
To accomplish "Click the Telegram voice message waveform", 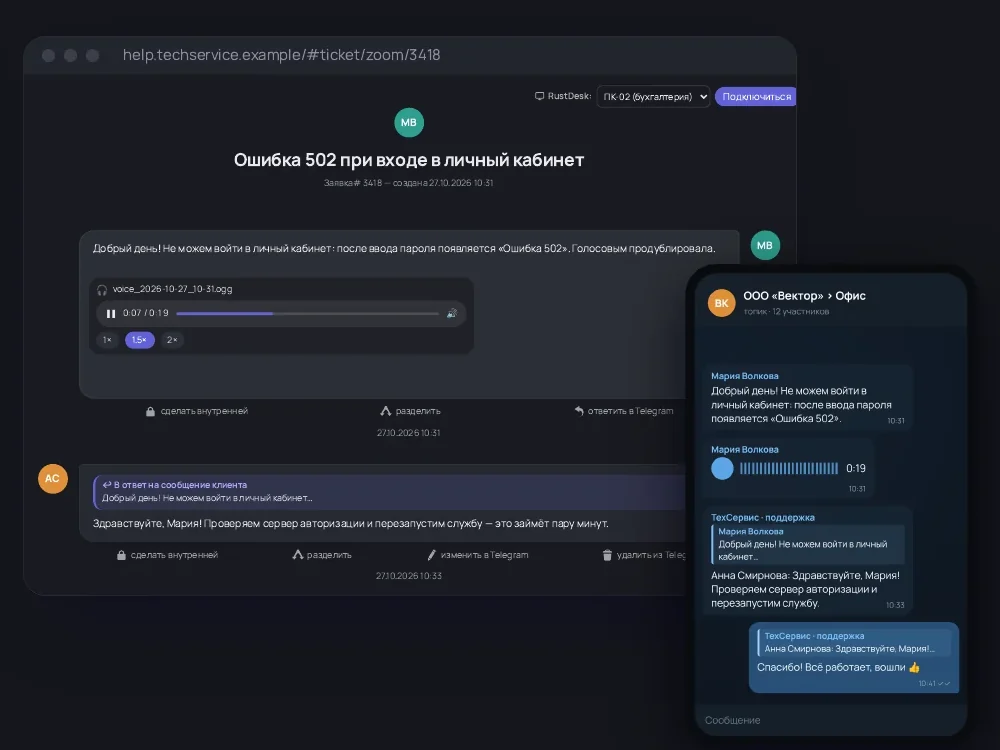I will coord(789,468).
